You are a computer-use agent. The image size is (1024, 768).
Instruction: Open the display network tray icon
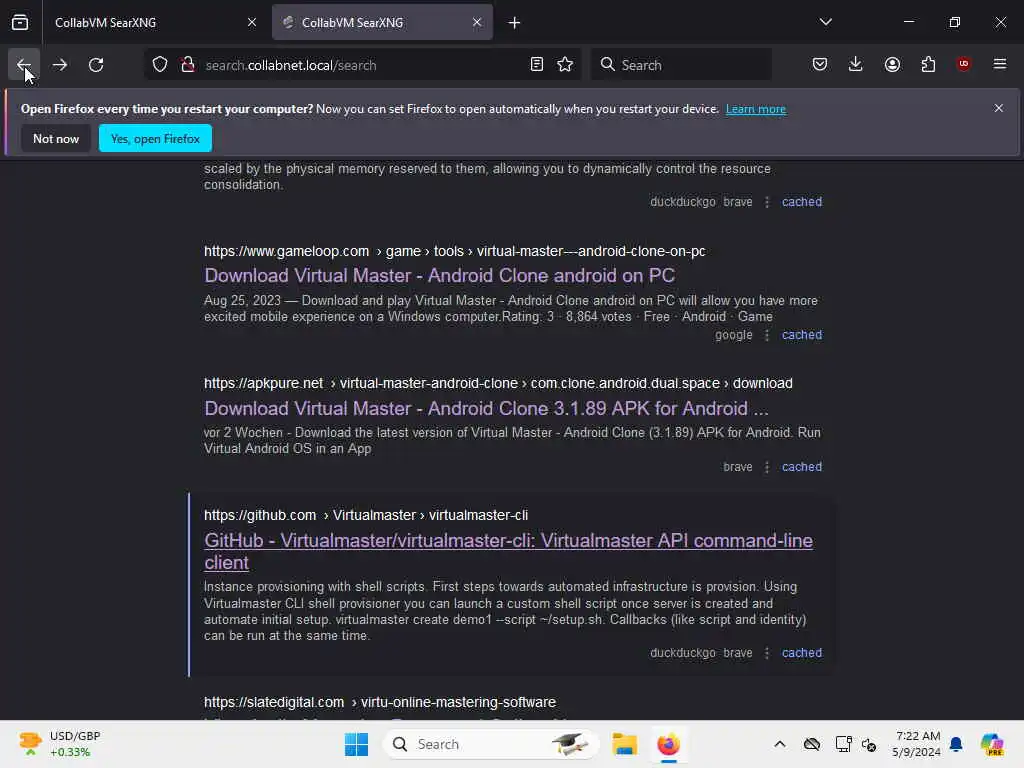843,744
